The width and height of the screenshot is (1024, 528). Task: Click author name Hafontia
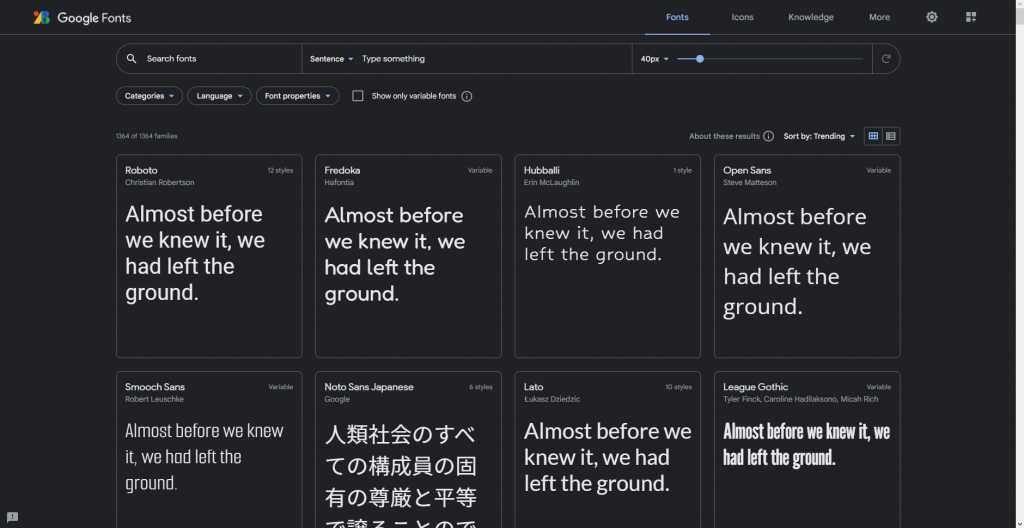point(339,182)
